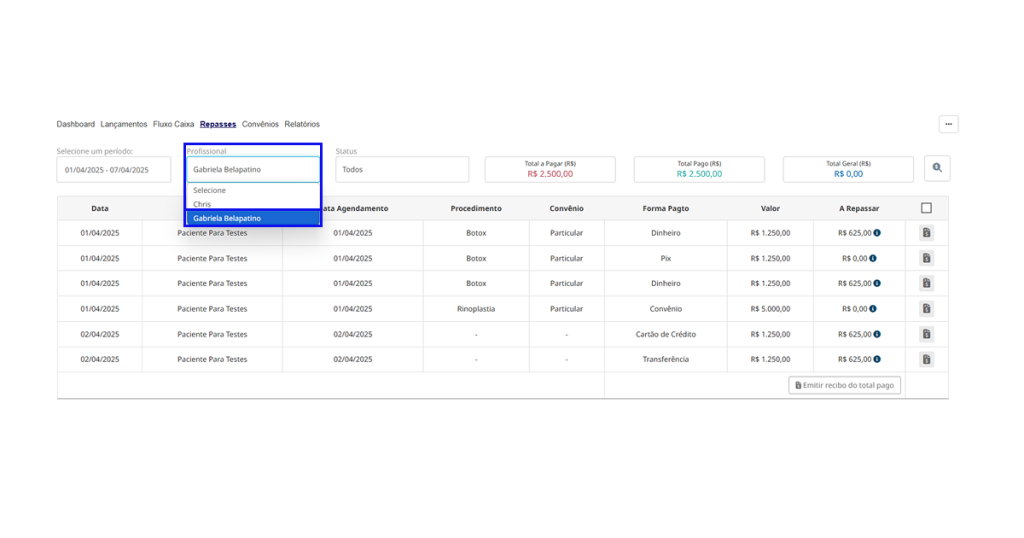Open receipt icon for the Pix row
1024x538 pixels.
[x=926, y=258]
